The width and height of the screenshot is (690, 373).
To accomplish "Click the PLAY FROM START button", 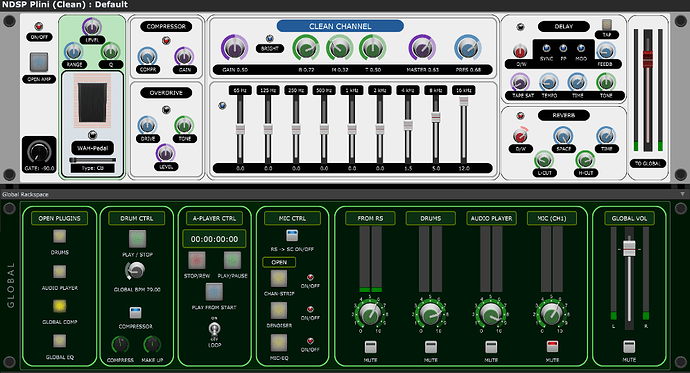I will [x=214, y=292].
